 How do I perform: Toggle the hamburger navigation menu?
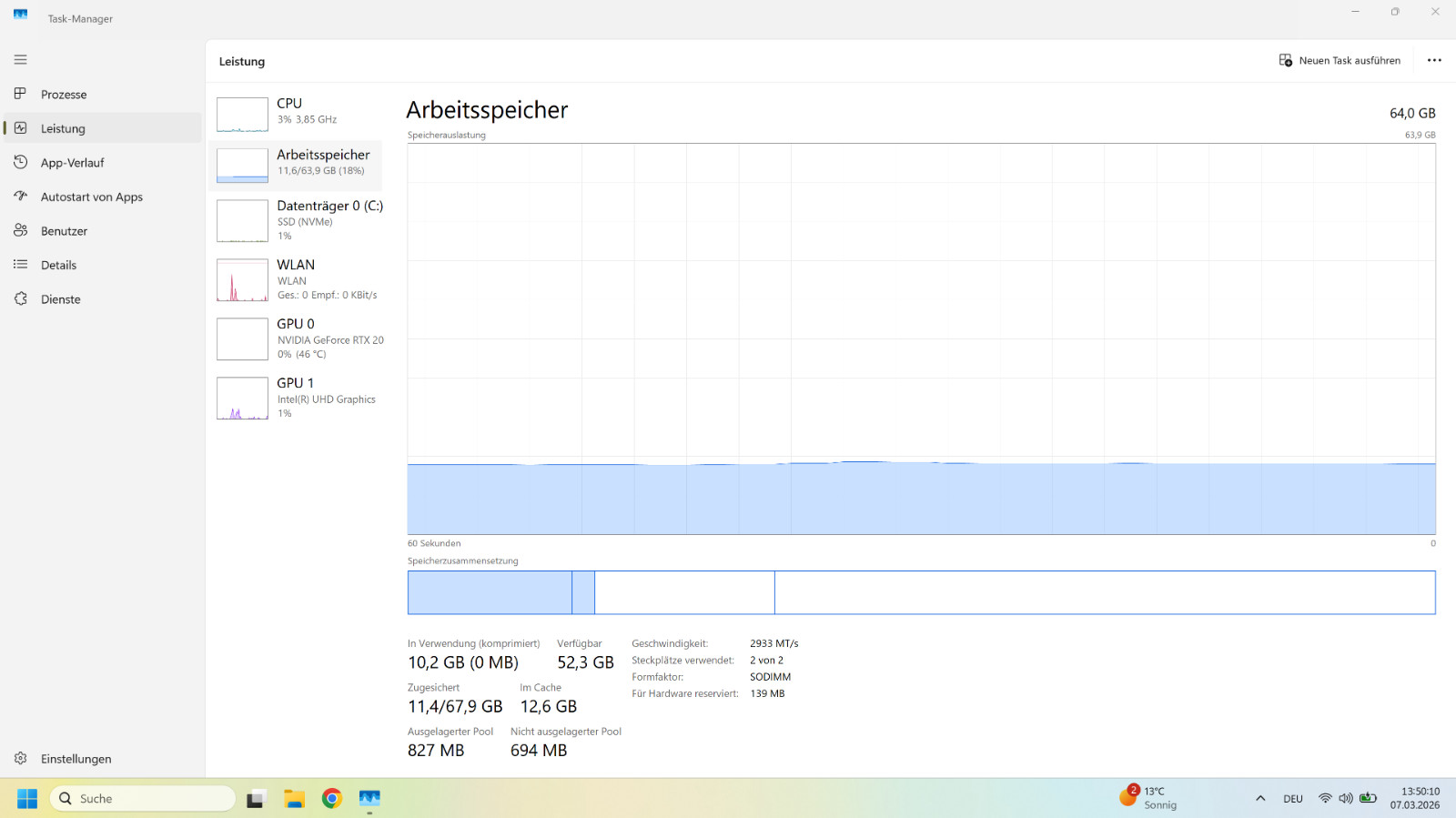pos(20,60)
